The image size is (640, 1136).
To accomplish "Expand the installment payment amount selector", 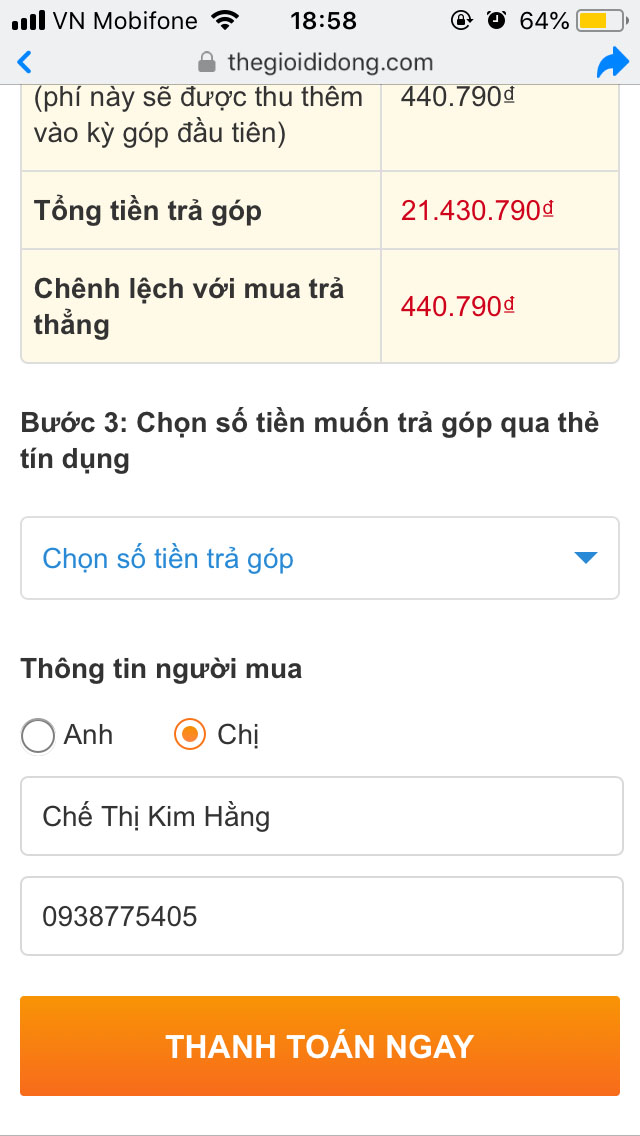I will click(319, 558).
